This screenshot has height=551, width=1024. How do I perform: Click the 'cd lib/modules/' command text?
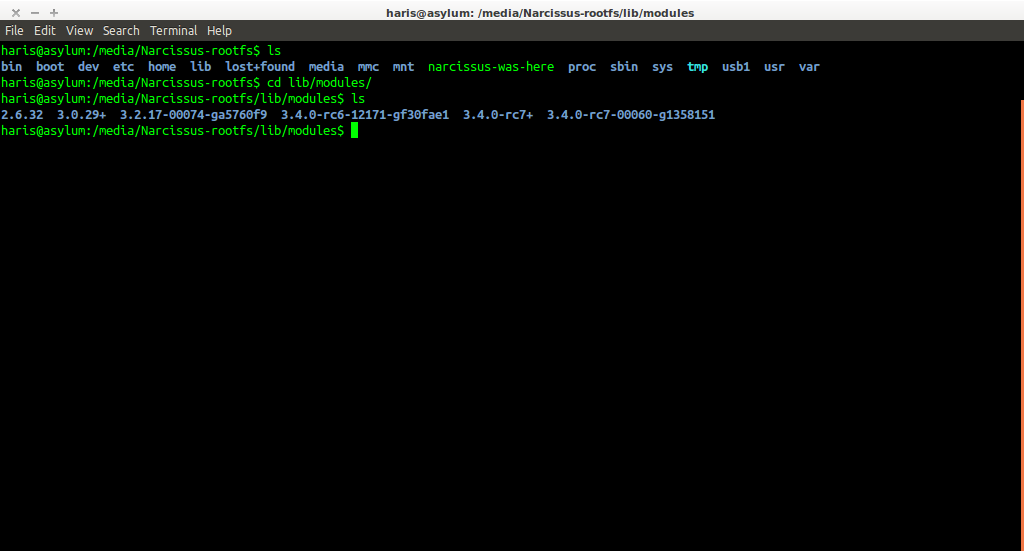click(318, 83)
